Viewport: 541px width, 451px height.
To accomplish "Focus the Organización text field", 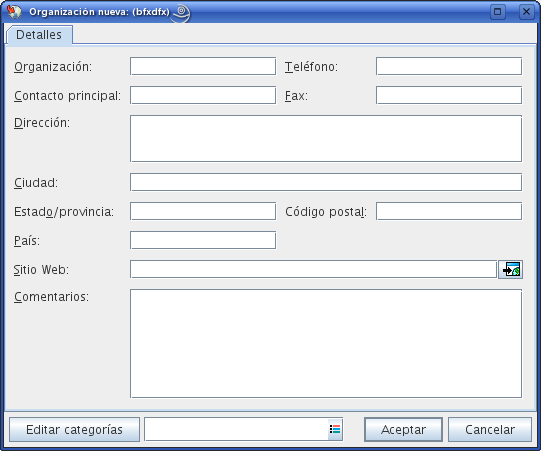I will point(203,66).
